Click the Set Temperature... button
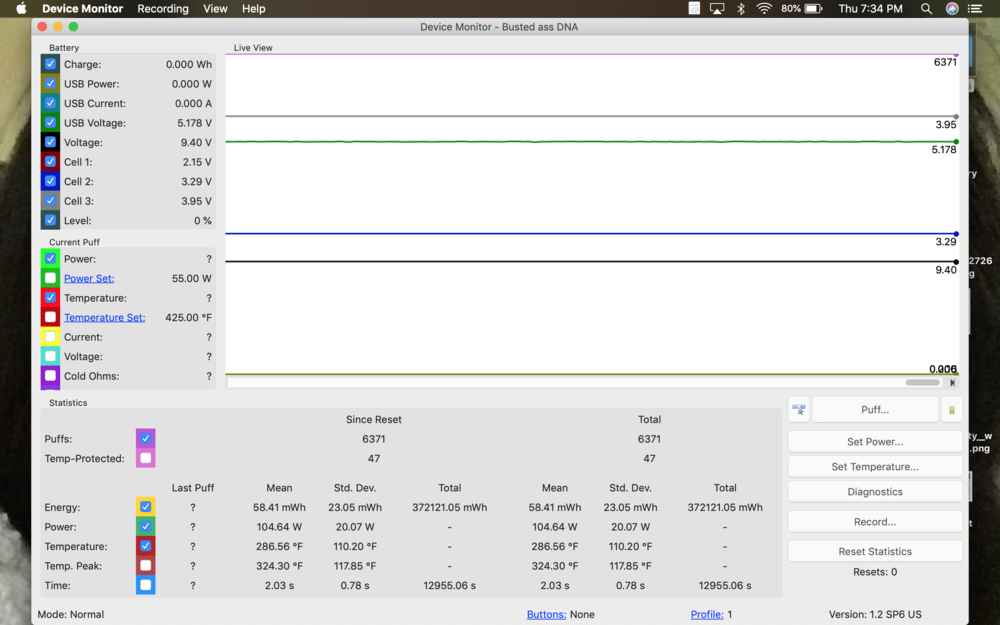This screenshot has width=1000, height=625. point(874,467)
